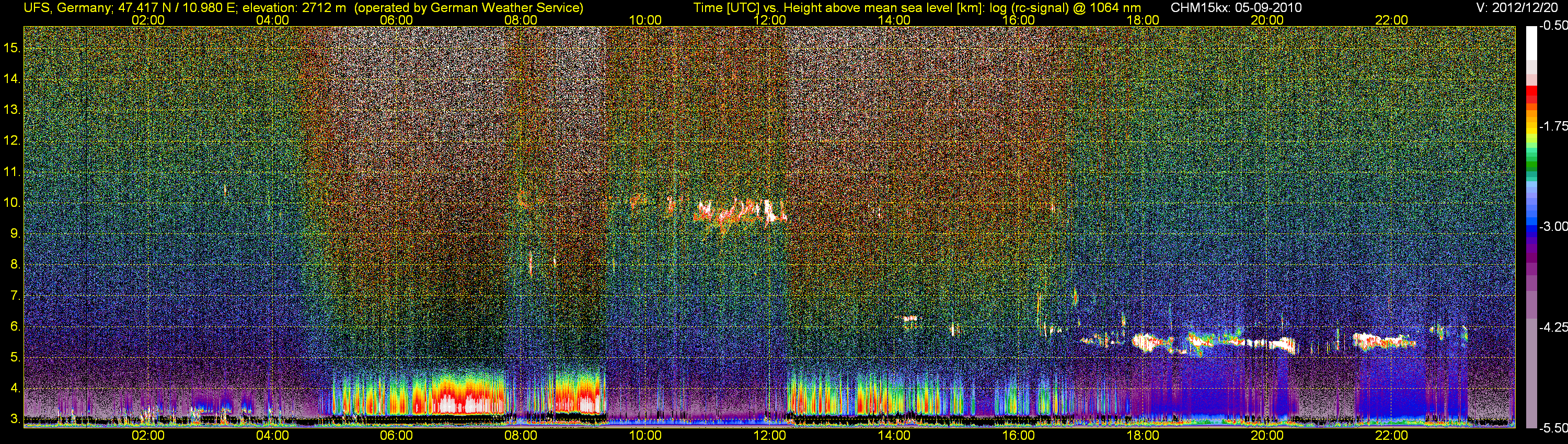
Task: Click the 08:00 label on the bottom time axis
Action: [521, 436]
